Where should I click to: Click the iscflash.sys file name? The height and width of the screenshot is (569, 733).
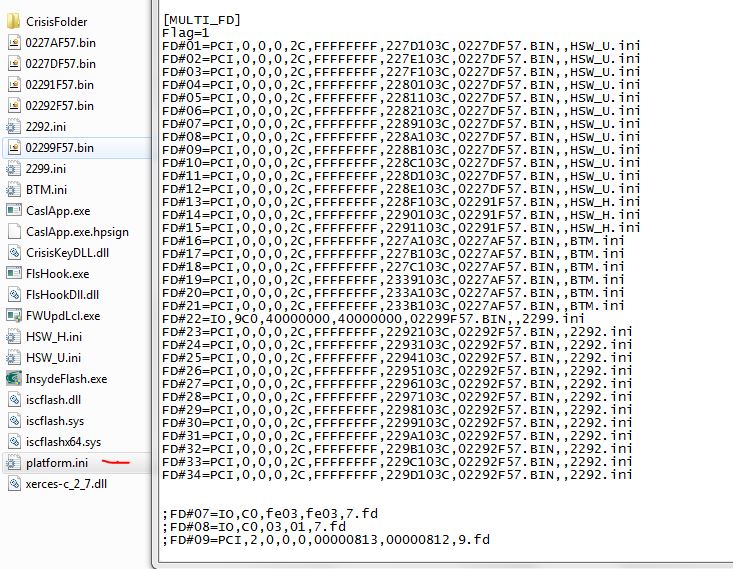(x=55, y=421)
